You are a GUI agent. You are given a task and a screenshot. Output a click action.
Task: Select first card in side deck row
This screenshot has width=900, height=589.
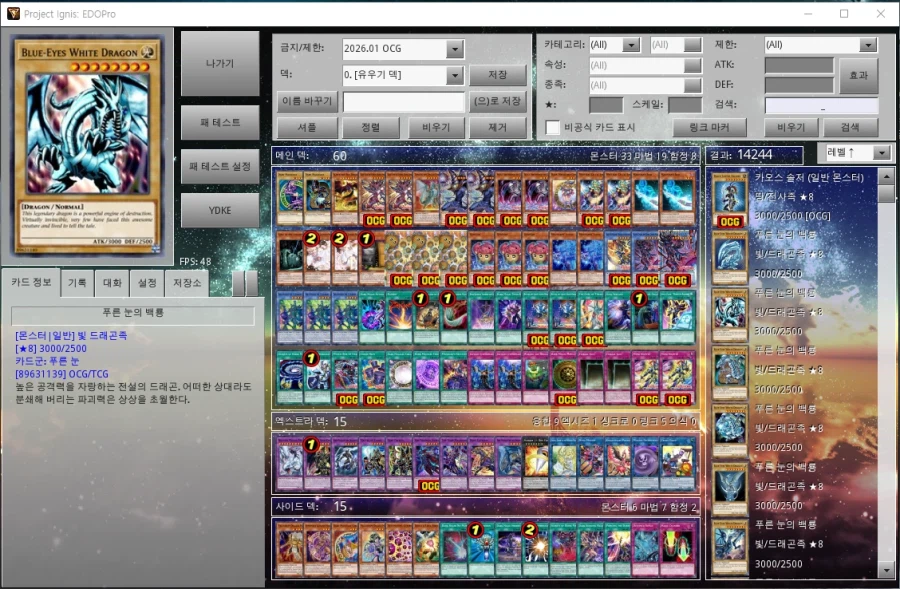click(x=290, y=545)
